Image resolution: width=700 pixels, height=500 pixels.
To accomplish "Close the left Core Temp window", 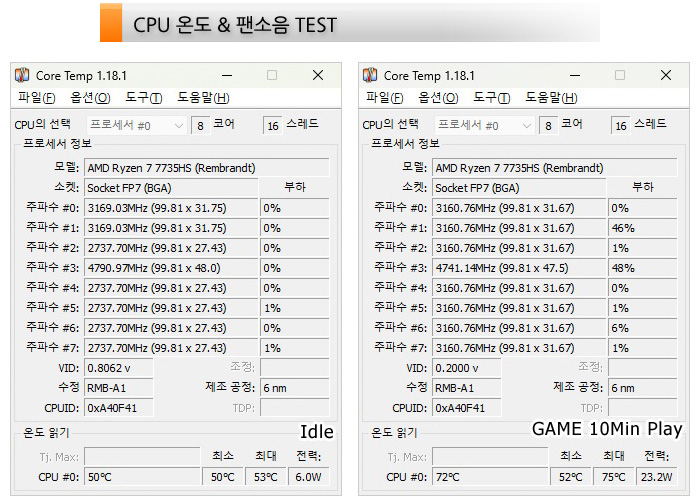I will 318,75.
